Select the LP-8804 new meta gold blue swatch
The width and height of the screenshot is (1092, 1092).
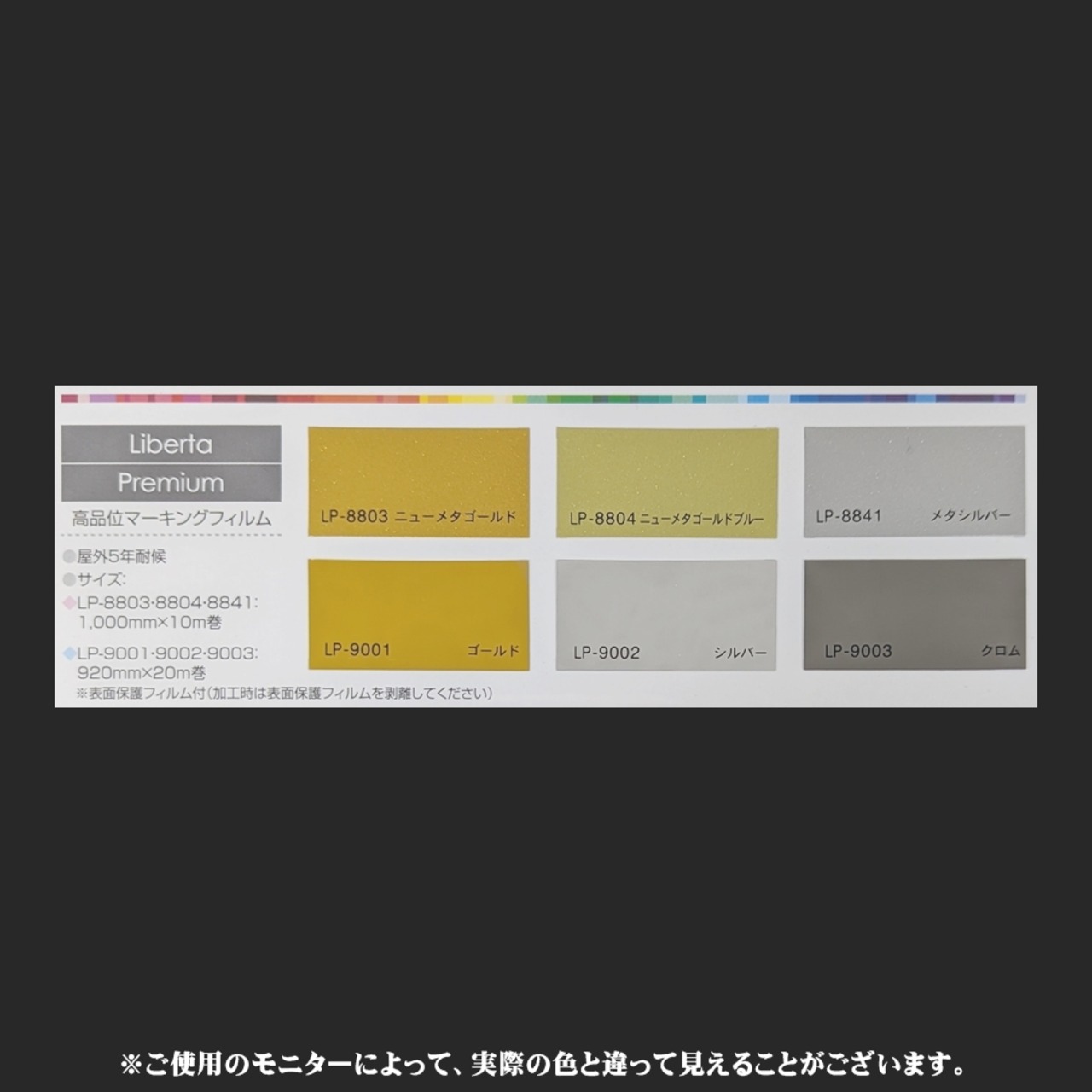pos(667,482)
